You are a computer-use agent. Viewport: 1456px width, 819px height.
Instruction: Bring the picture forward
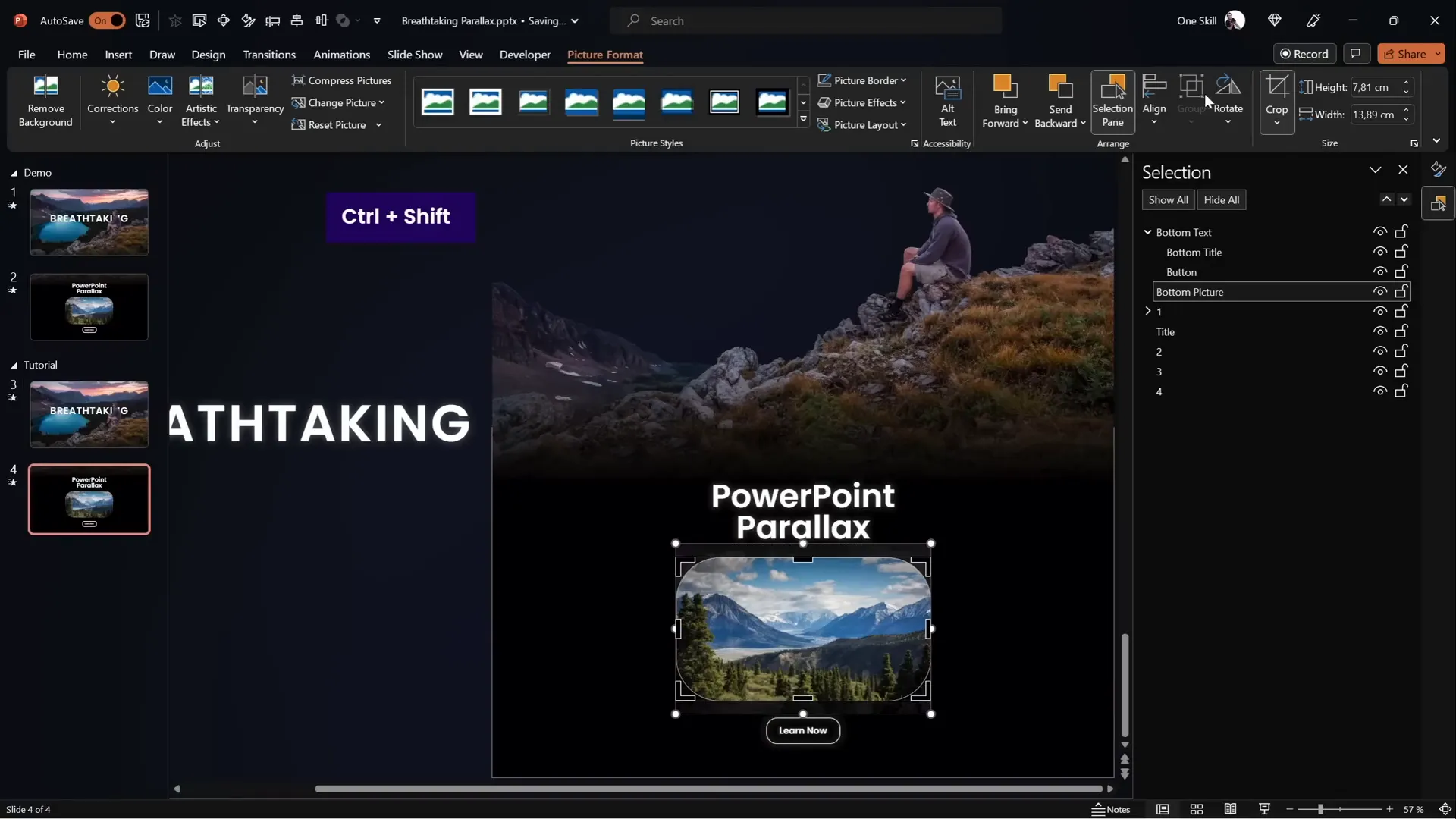point(1003,100)
